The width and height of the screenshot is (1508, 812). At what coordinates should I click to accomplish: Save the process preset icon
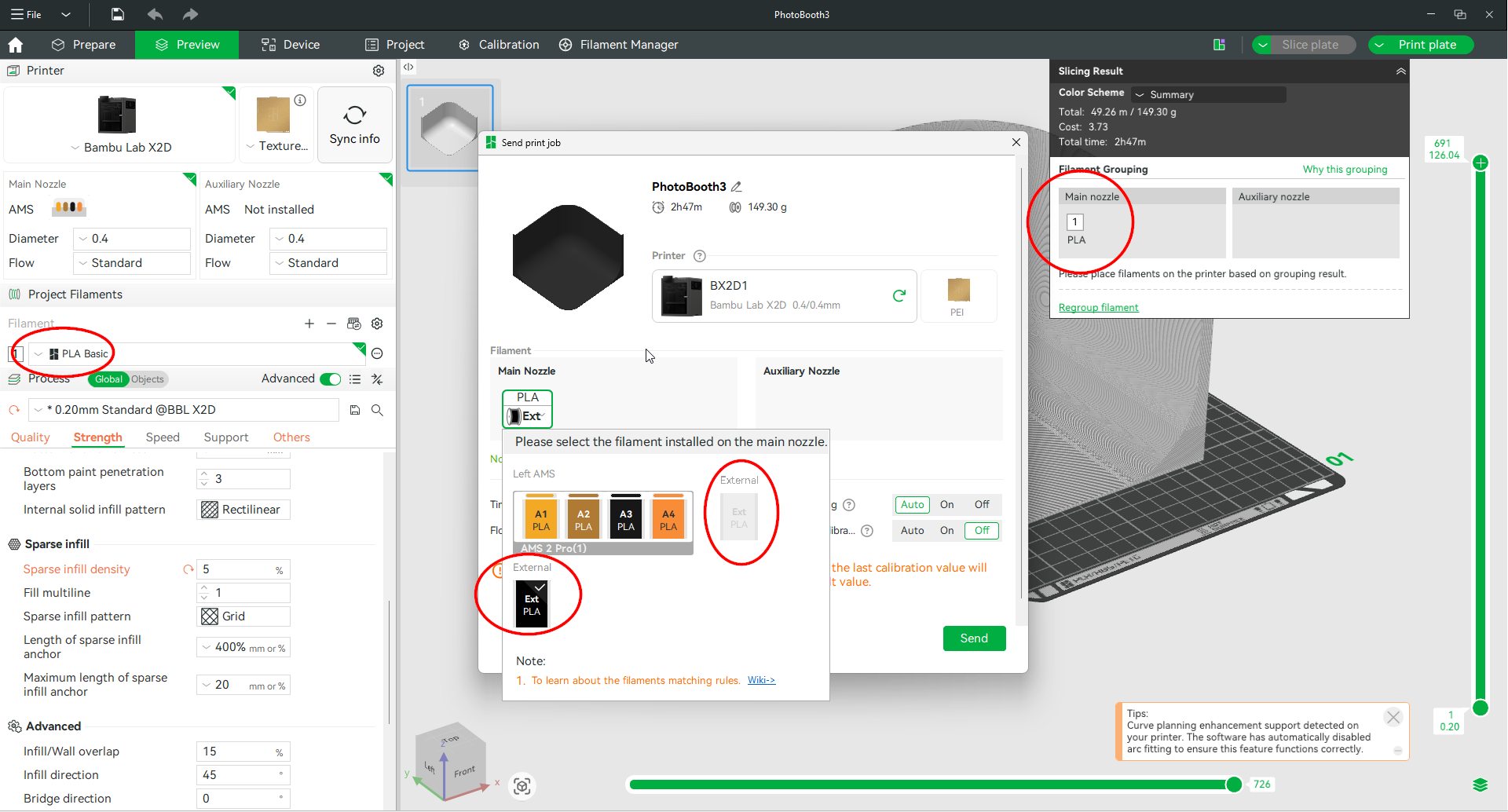point(355,410)
